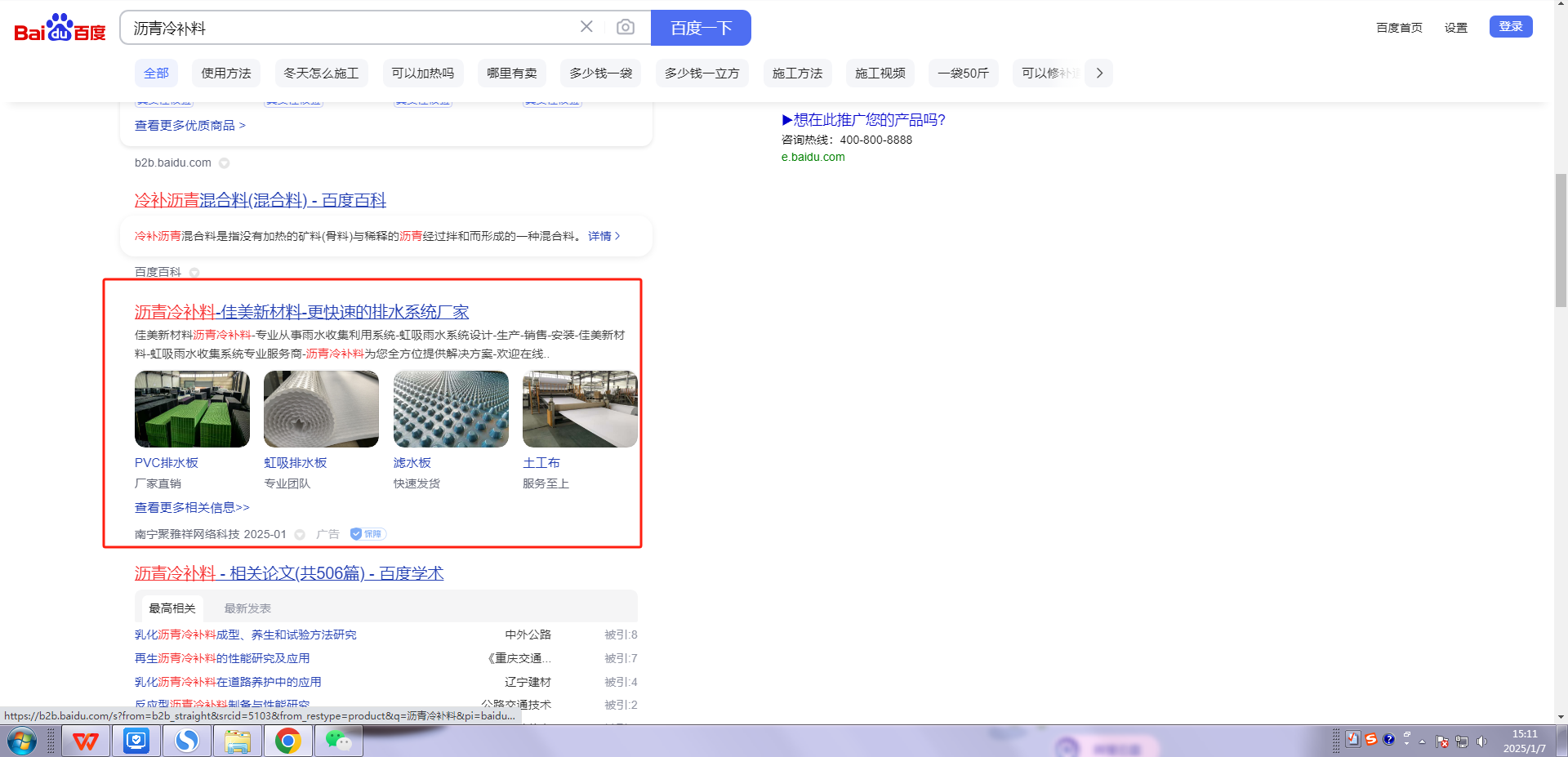
Task: Open the blue monitor shield taskbar app
Action: (x=136, y=741)
